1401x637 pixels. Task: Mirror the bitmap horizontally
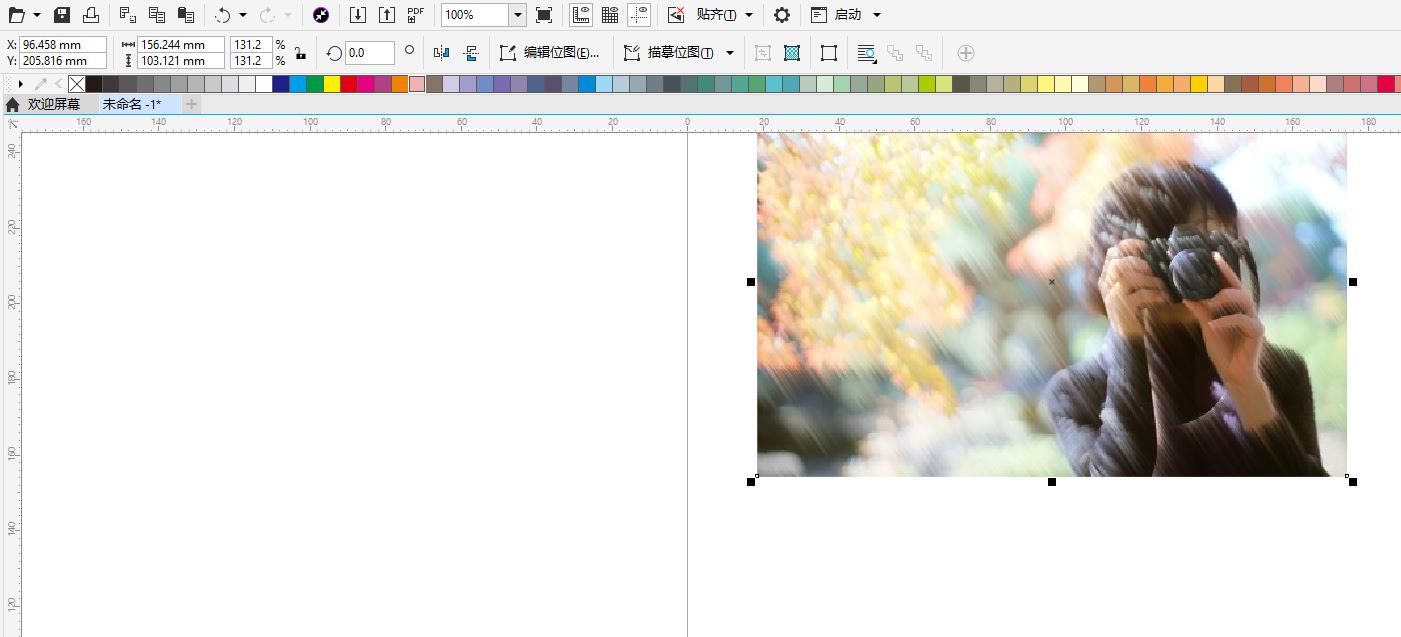442,53
